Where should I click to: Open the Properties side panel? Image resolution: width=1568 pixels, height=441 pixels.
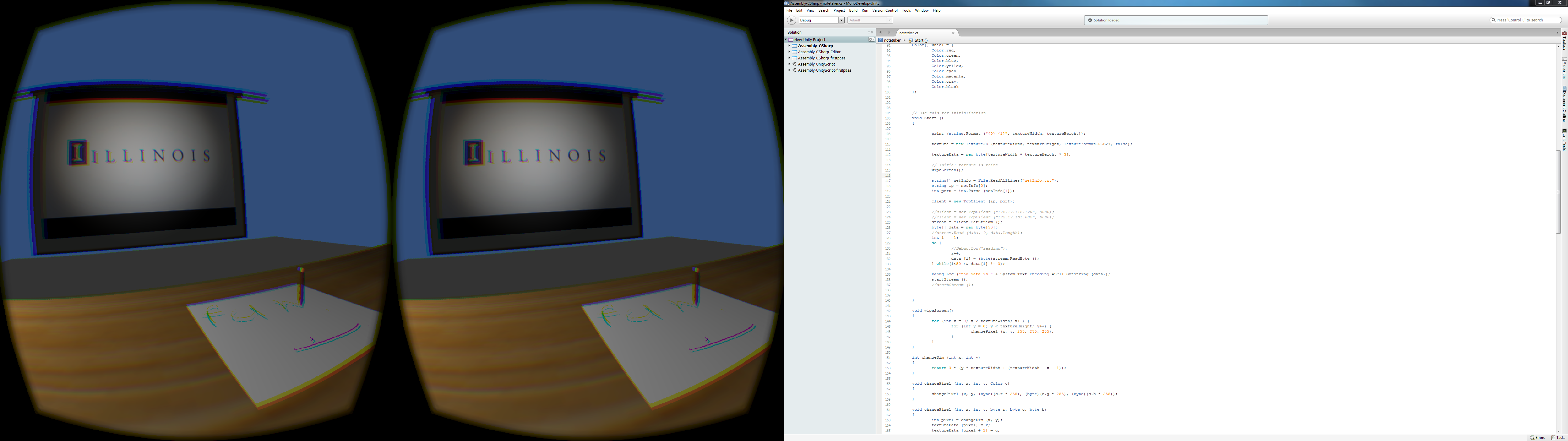point(1564,68)
